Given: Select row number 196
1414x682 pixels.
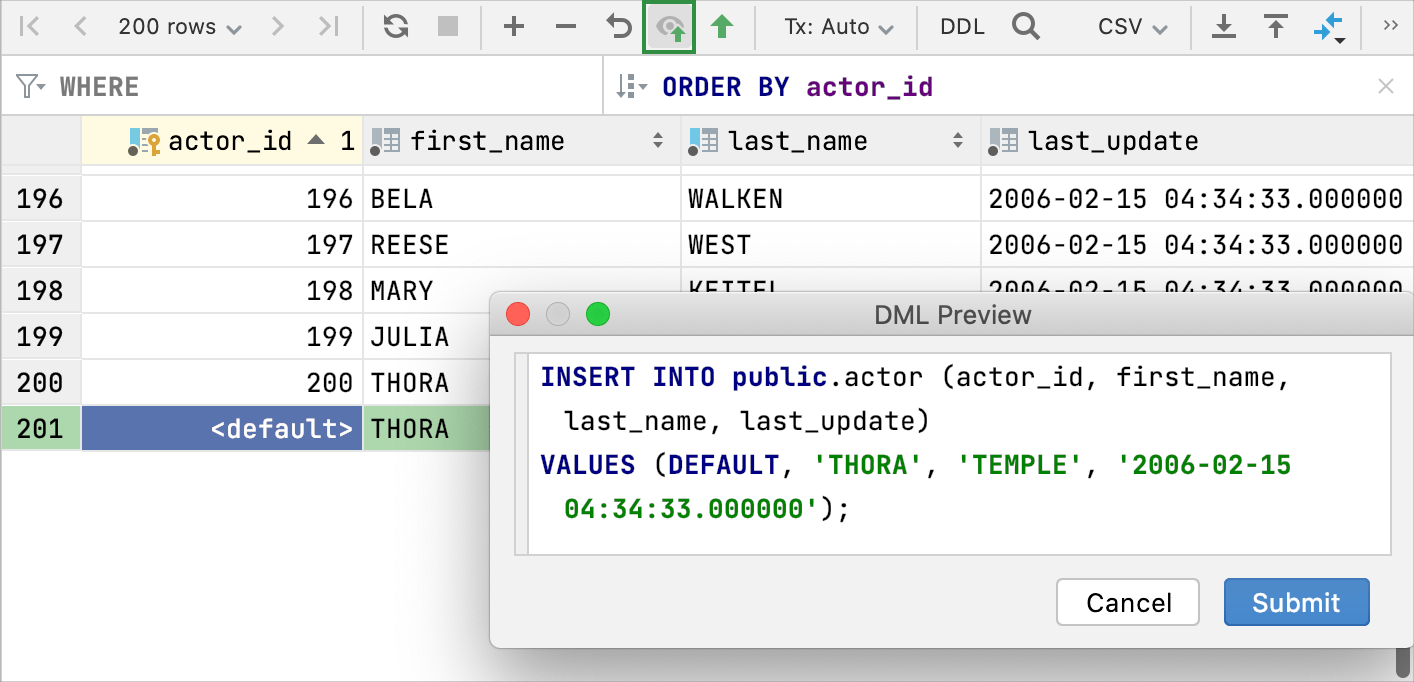Looking at the screenshot, I should point(40,199).
